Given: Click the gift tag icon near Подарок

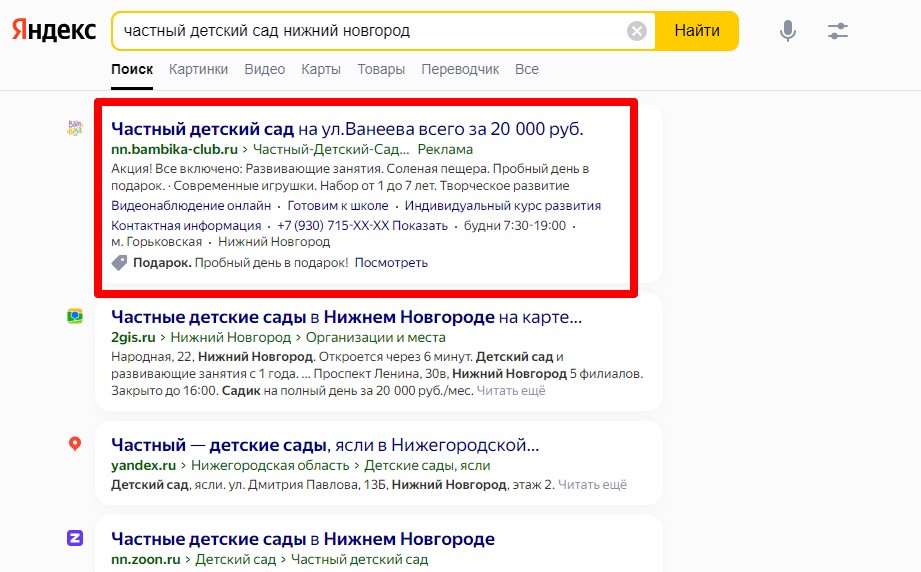Looking at the screenshot, I should point(119,263).
